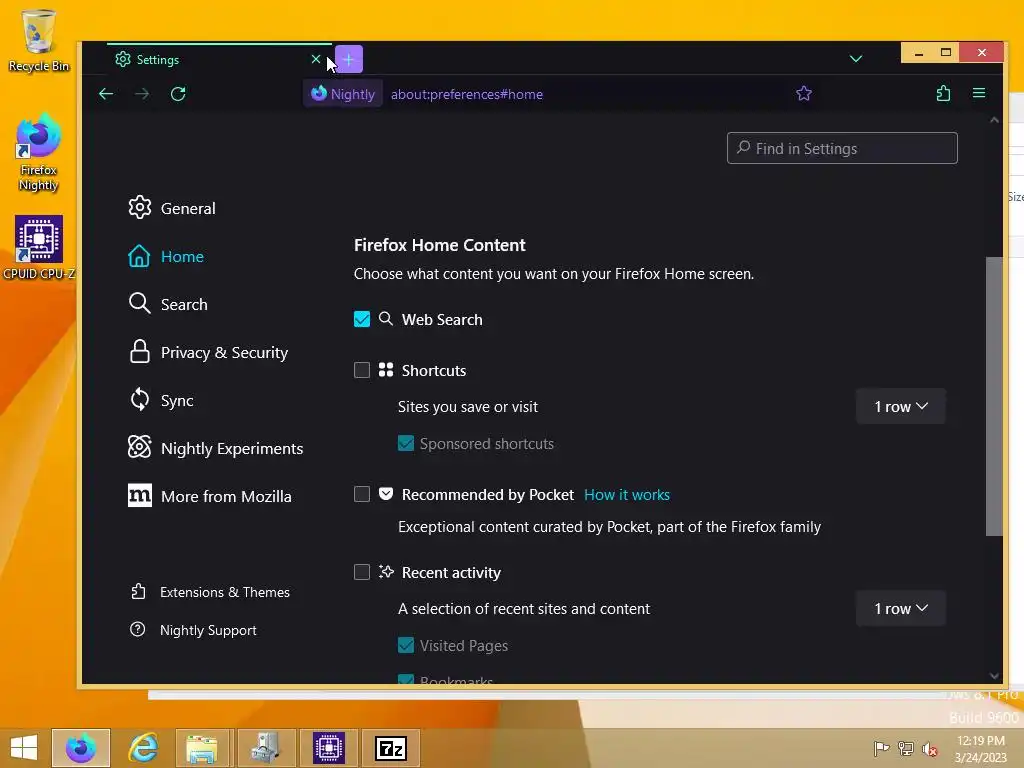Click the CPU-Z taskbar icon
This screenshot has height=768, width=1024.
328,748
